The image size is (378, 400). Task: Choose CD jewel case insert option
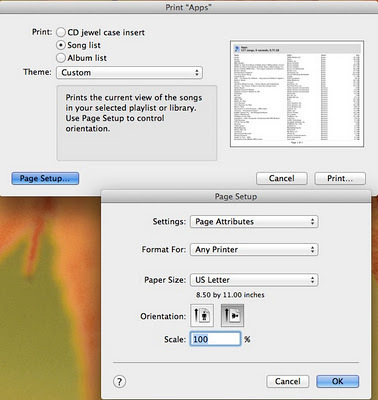pyautogui.click(x=61, y=32)
